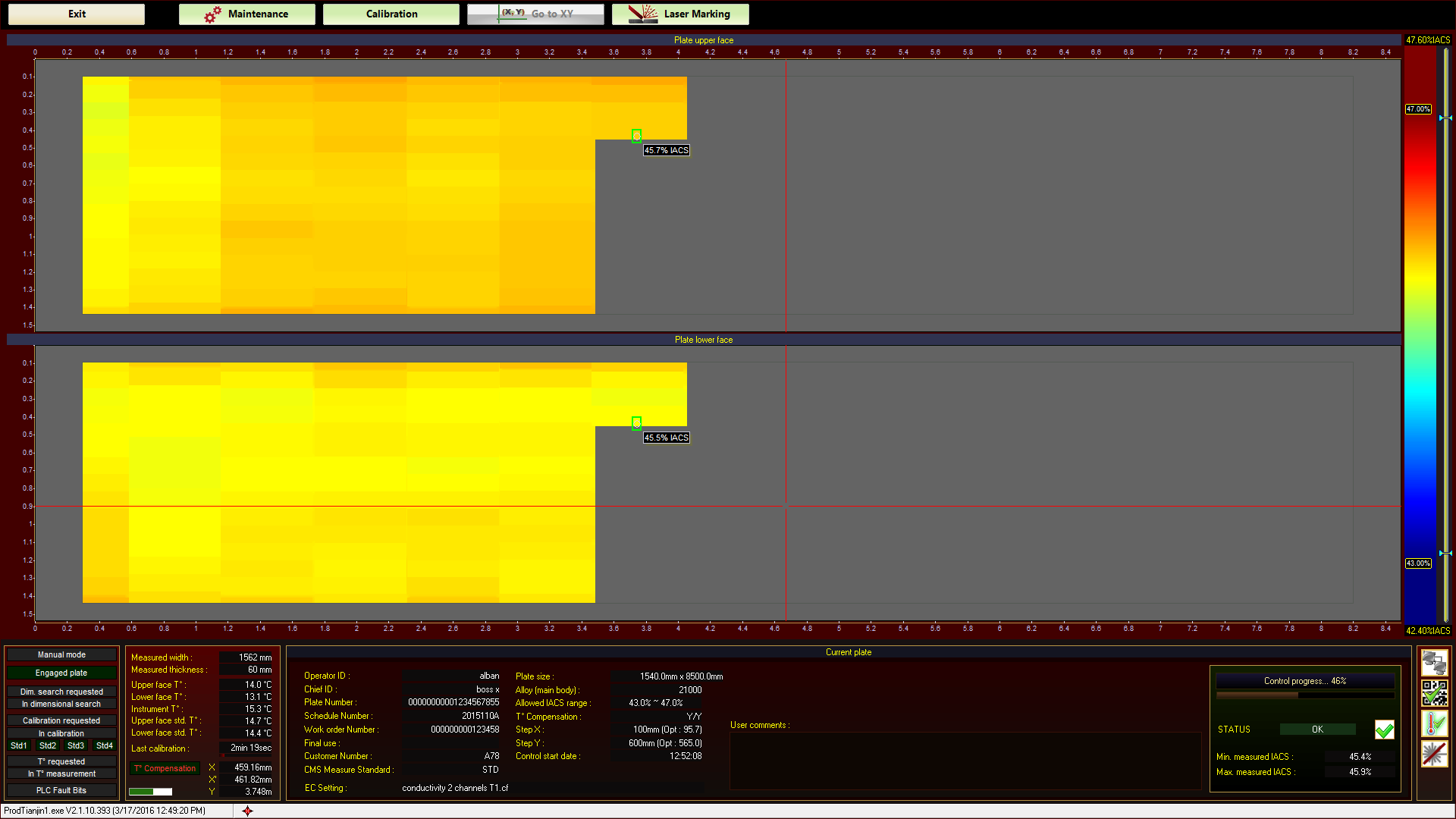Open the Laser Marking menu

(680, 14)
